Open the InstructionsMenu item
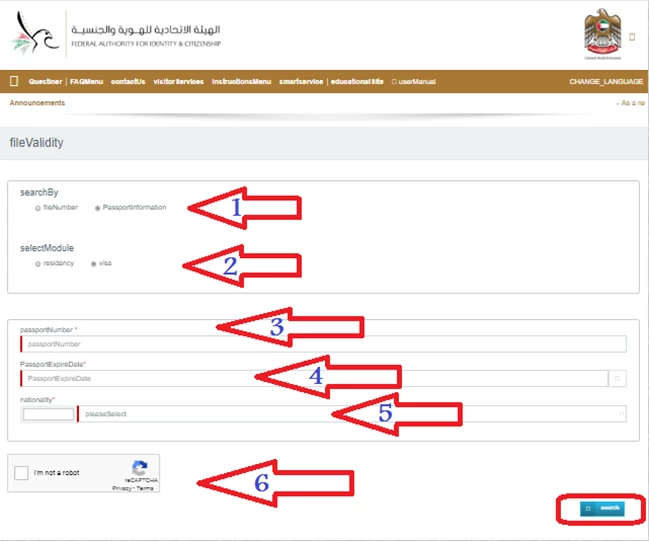 tap(241, 81)
